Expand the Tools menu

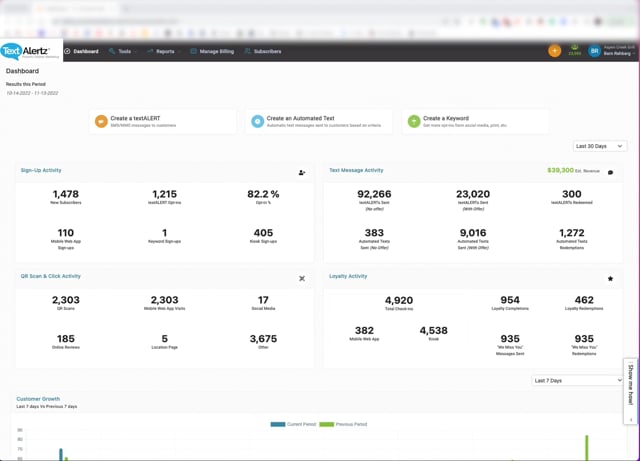click(123, 51)
